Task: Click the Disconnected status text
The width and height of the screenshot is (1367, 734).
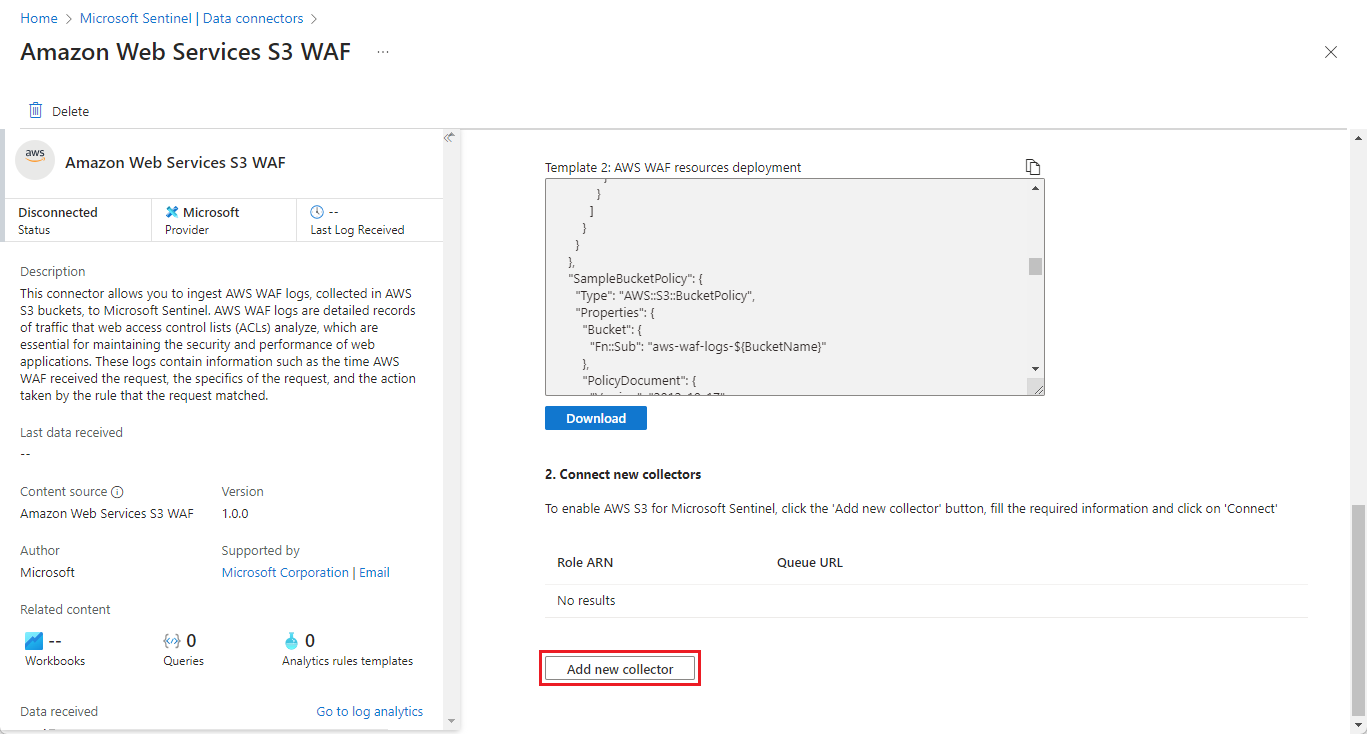Action: 58,212
